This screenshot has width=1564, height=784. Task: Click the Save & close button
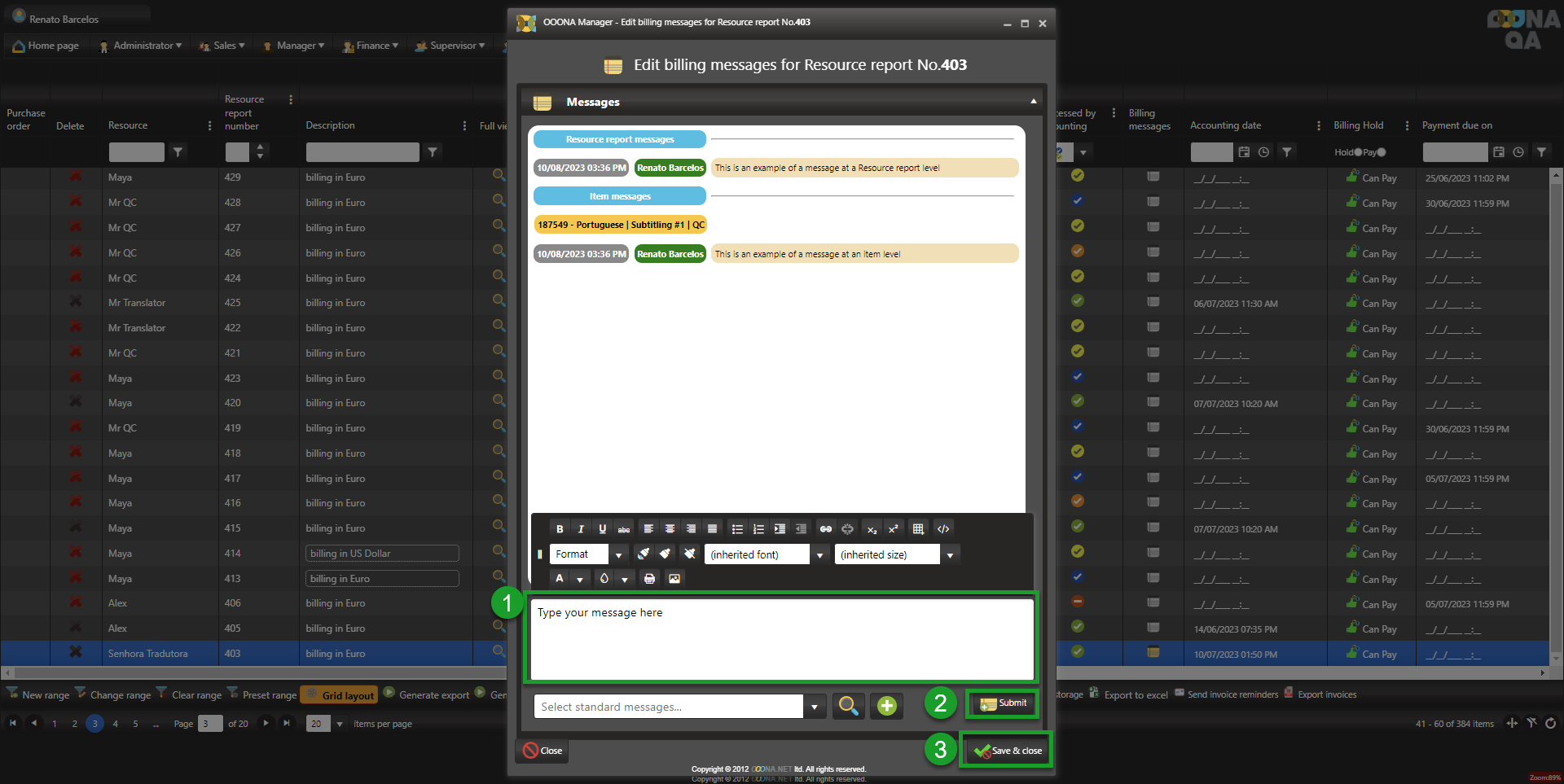1007,751
